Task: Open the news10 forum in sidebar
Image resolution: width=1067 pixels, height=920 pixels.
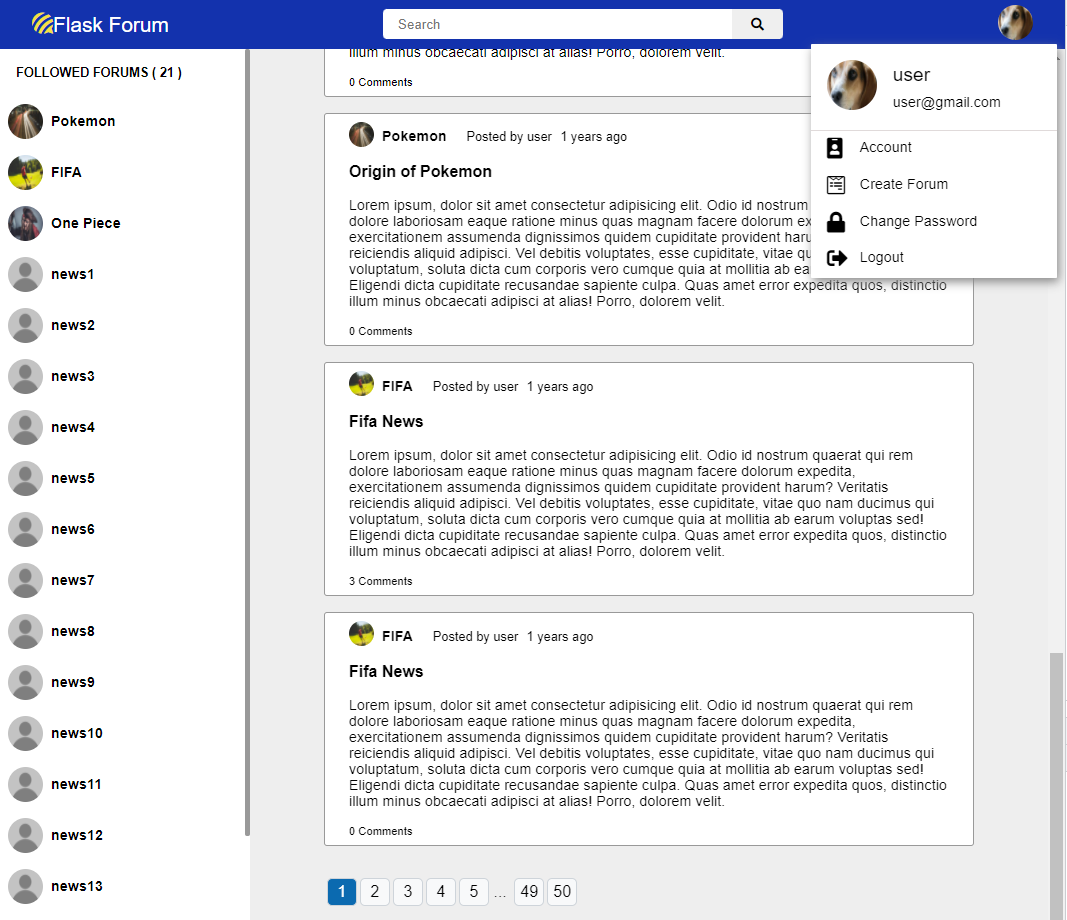Action: (76, 733)
